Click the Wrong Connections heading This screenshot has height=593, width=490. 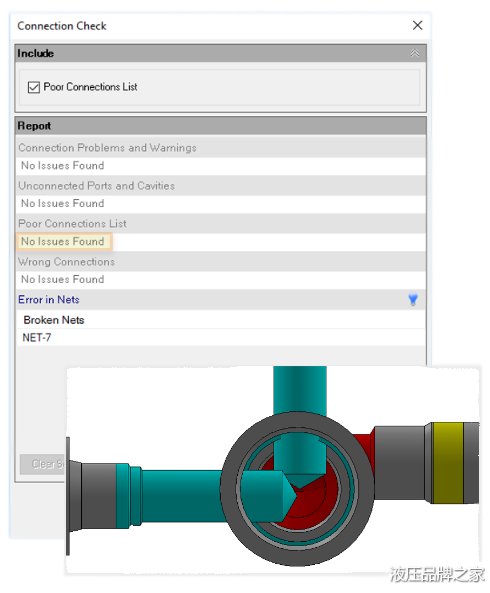click(67, 262)
